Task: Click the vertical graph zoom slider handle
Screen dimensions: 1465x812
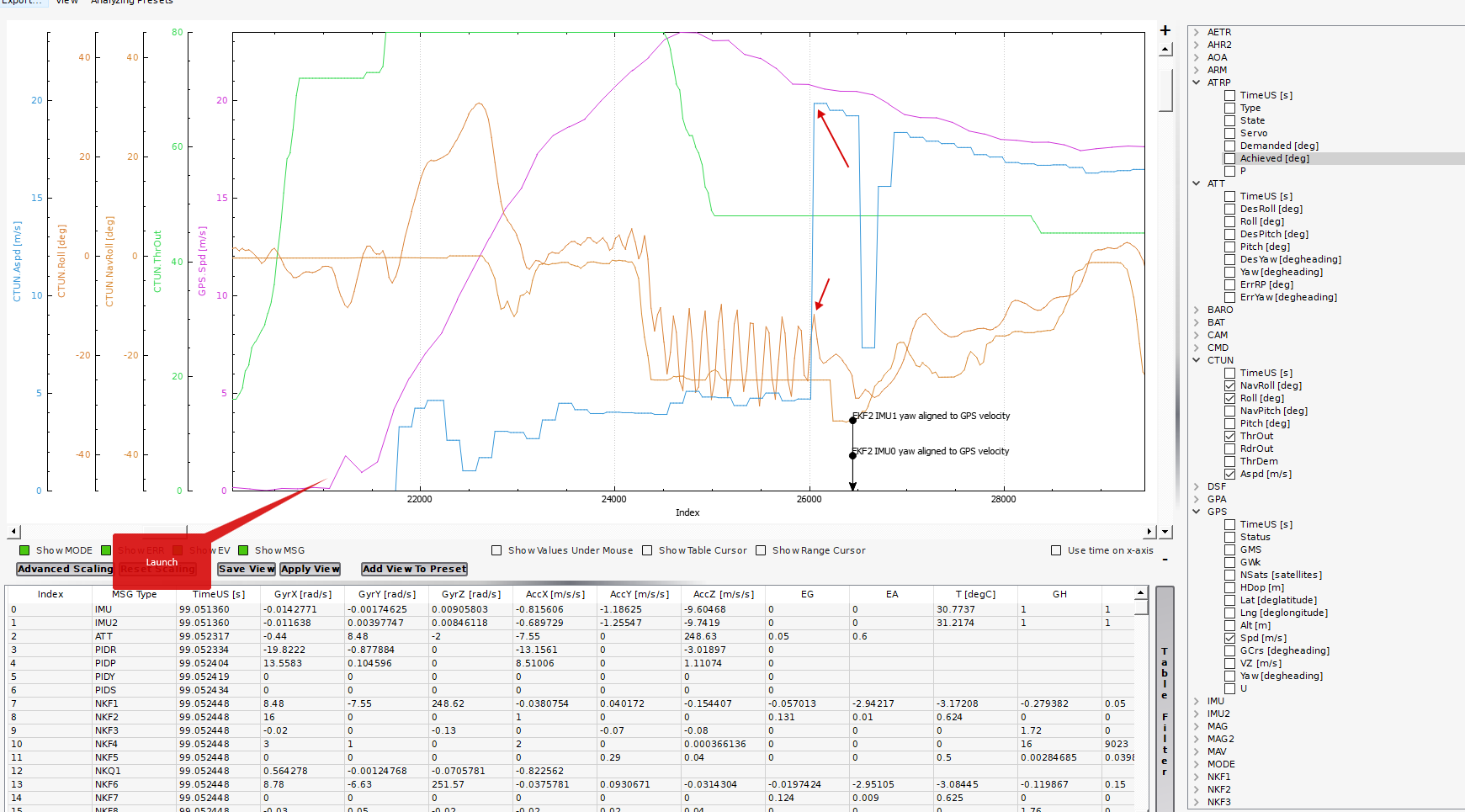Action: (x=1165, y=89)
